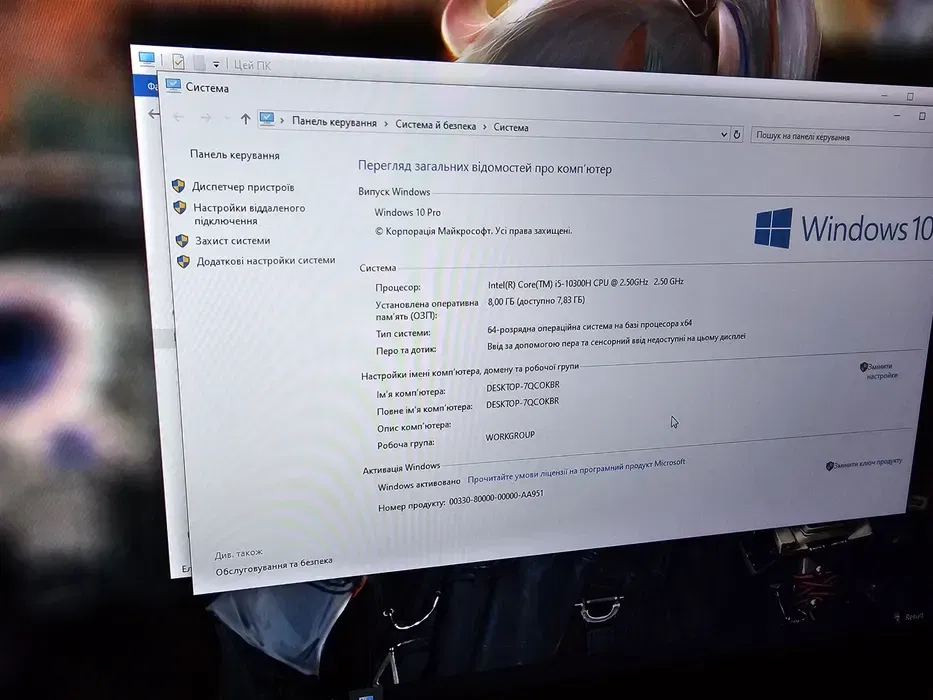Click the shield icon beside Настройки віддаленого підключення

coord(180,208)
